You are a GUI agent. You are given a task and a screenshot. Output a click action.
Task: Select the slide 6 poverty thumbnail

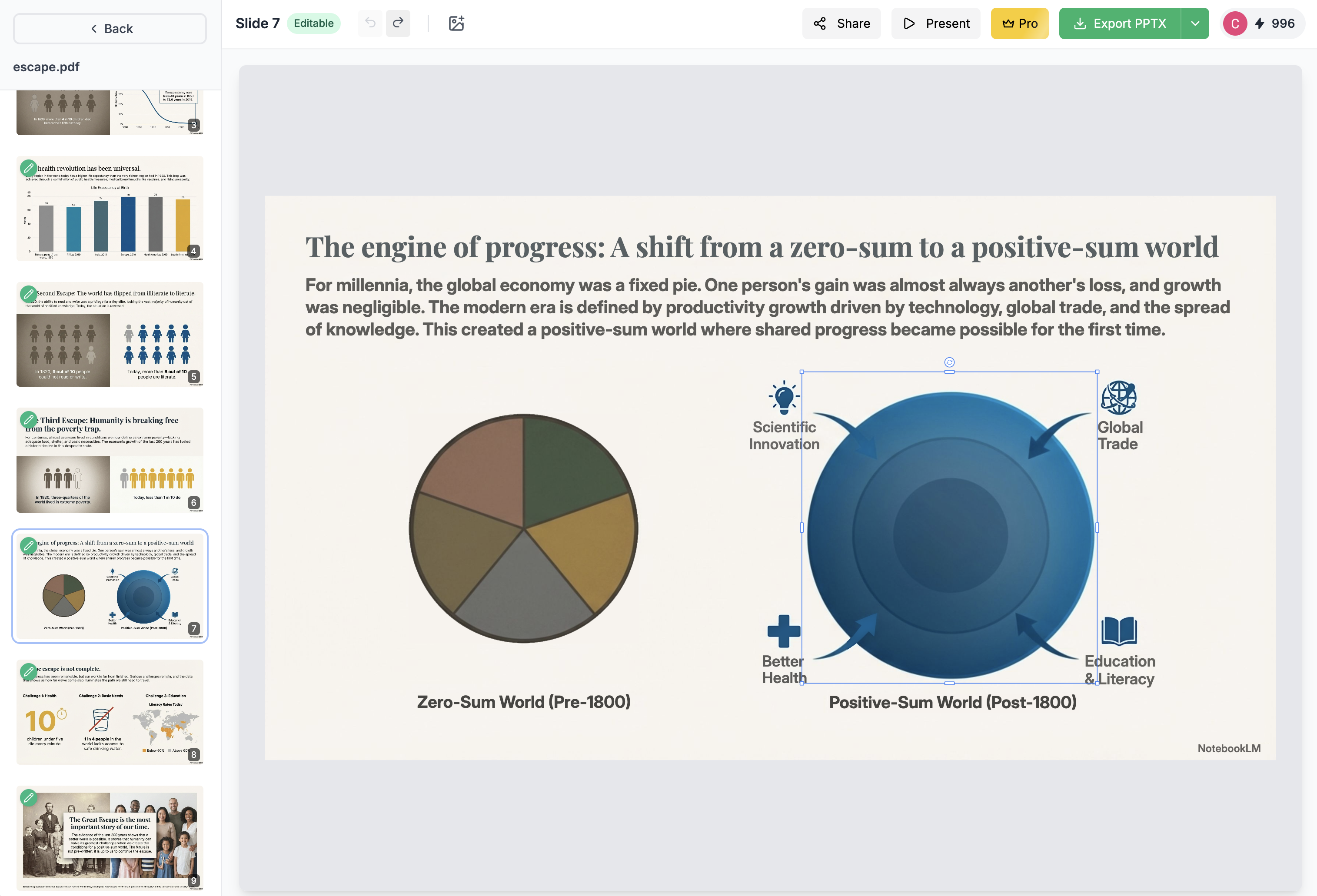coord(110,460)
